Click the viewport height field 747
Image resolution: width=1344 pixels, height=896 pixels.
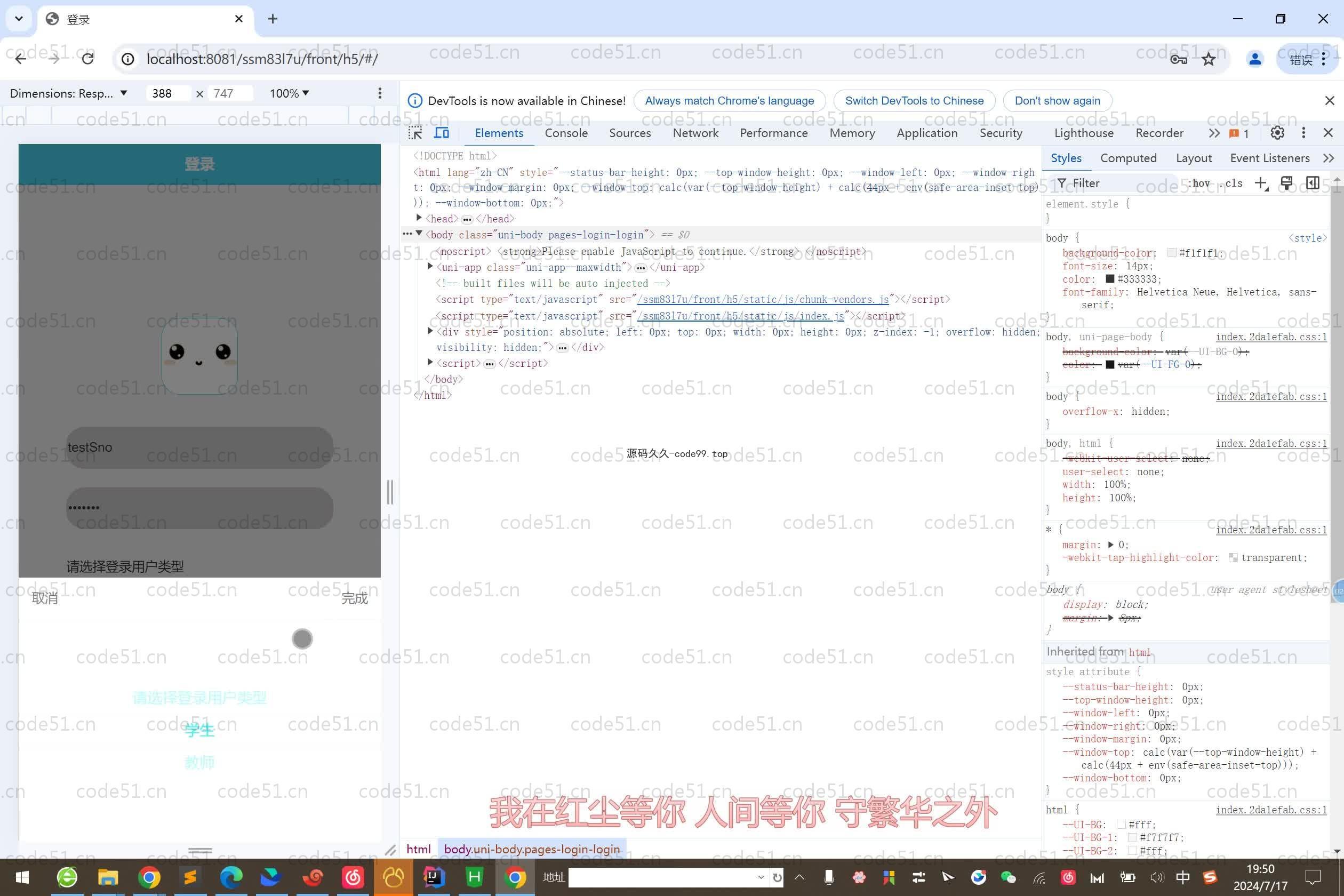(x=230, y=93)
